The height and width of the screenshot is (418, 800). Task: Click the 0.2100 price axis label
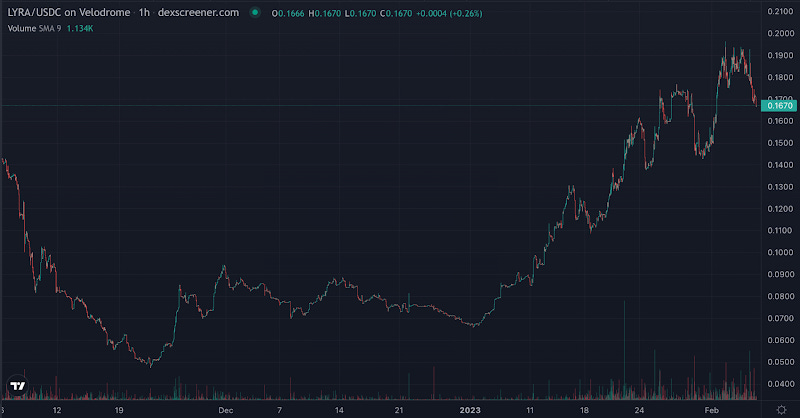[x=778, y=11]
